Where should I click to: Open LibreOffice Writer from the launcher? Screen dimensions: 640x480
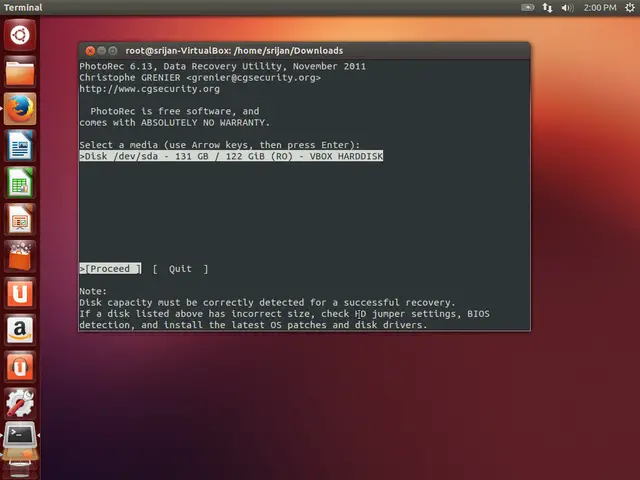tap(20, 146)
